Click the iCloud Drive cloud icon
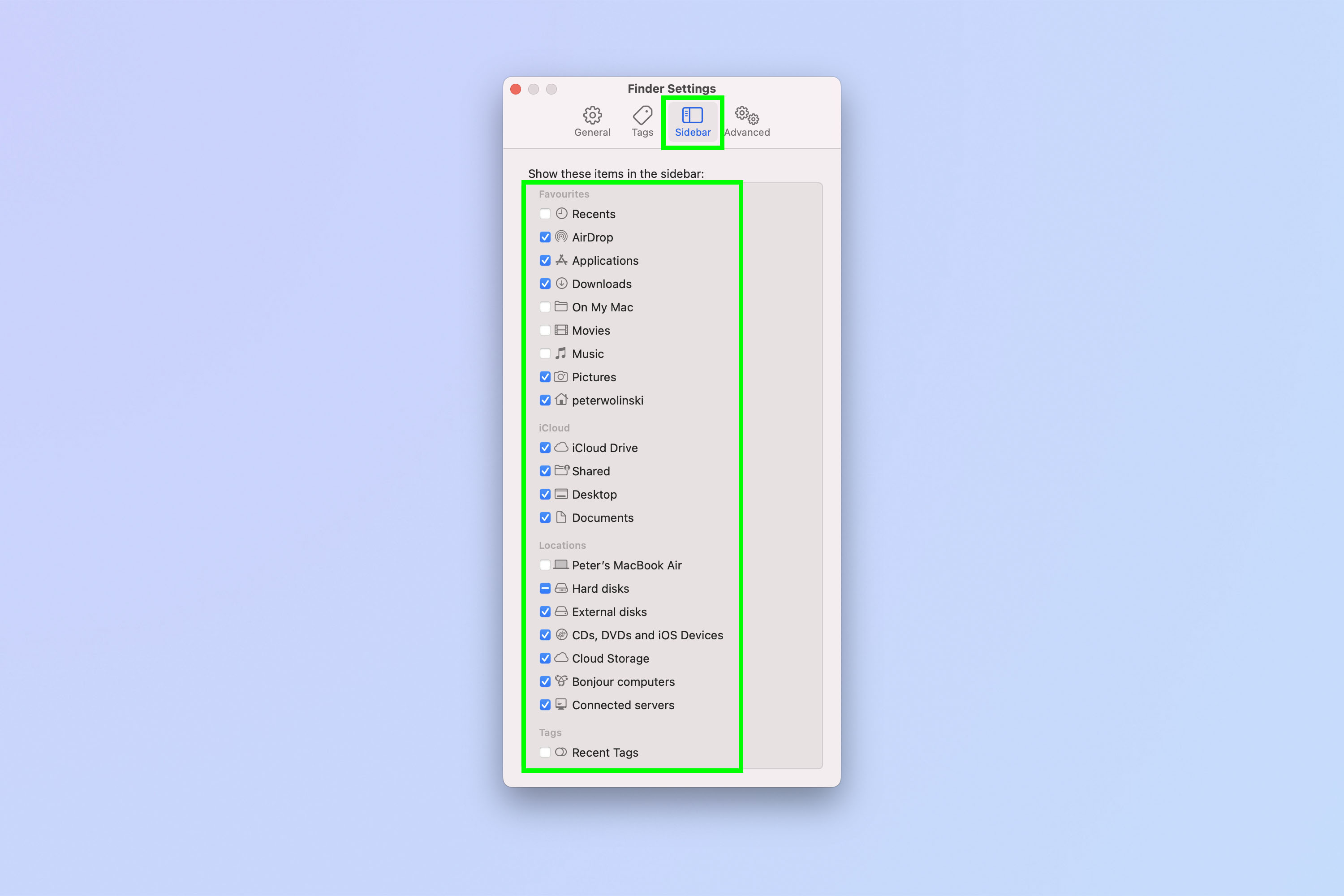The width and height of the screenshot is (1344, 896). tap(561, 447)
